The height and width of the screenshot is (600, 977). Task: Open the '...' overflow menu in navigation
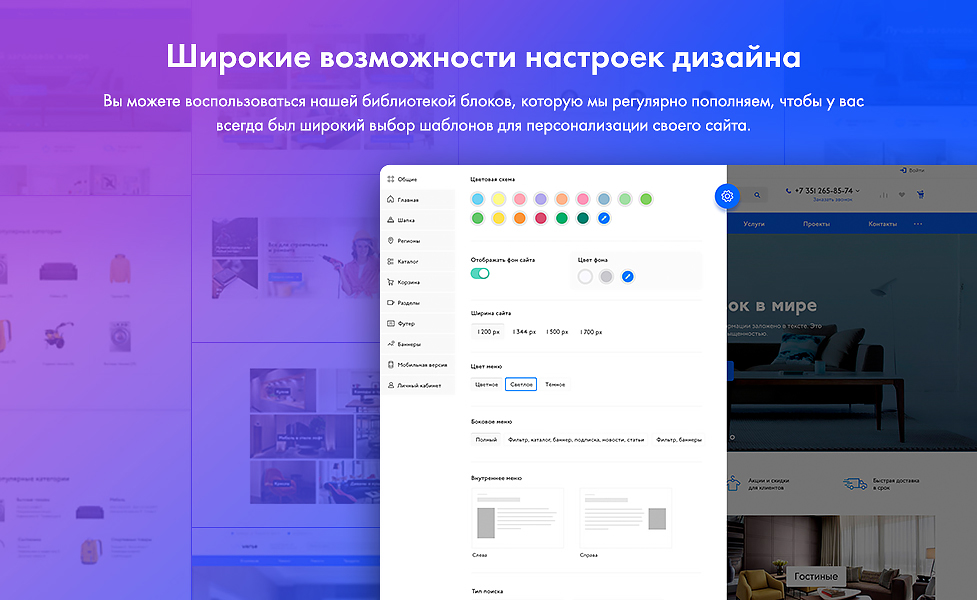click(x=918, y=223)
